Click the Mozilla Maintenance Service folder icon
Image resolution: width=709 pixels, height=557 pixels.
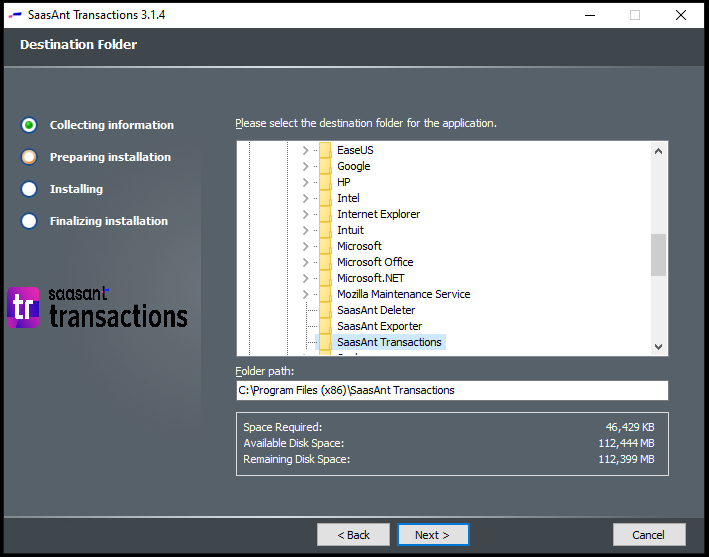pyautogui.click(x=325, y=294)
